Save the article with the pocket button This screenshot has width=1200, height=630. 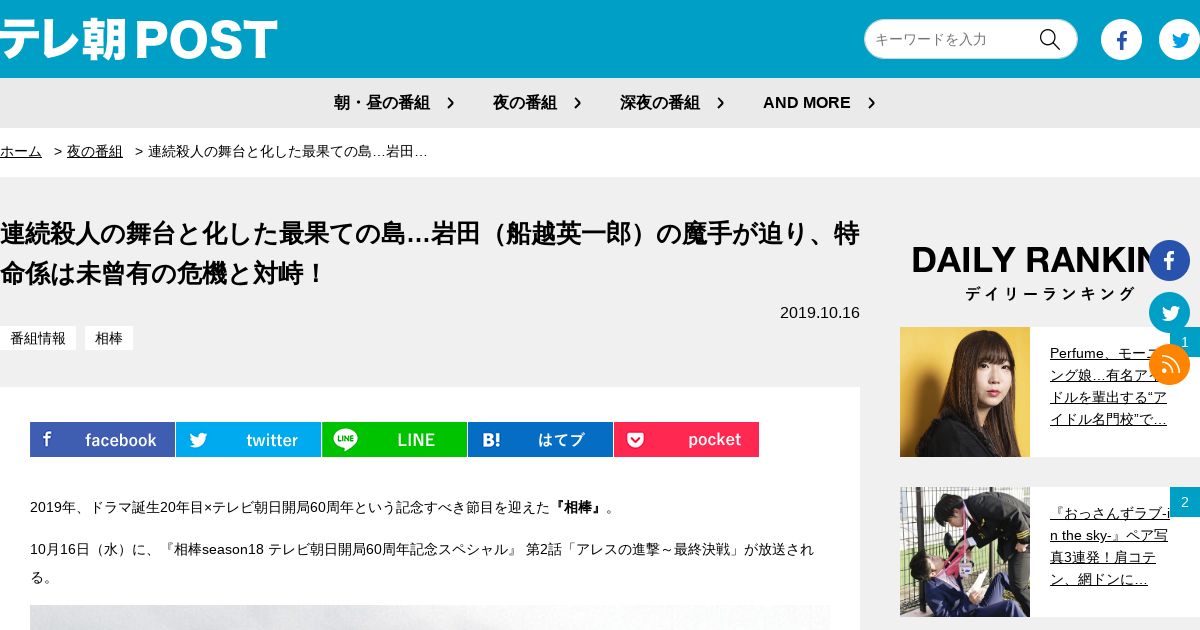[x=686, y=440]
